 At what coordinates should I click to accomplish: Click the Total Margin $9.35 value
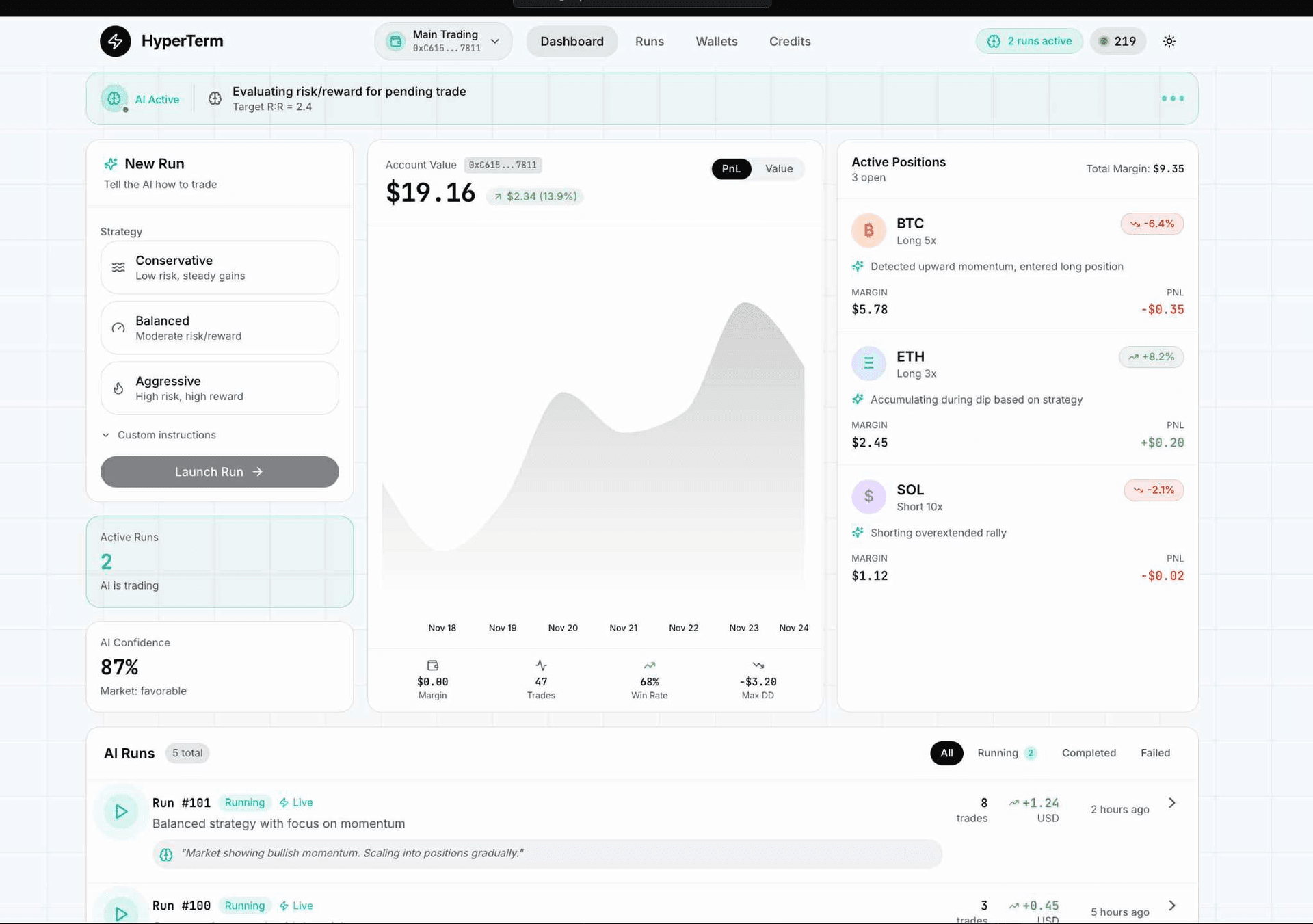coord(1169,169)
